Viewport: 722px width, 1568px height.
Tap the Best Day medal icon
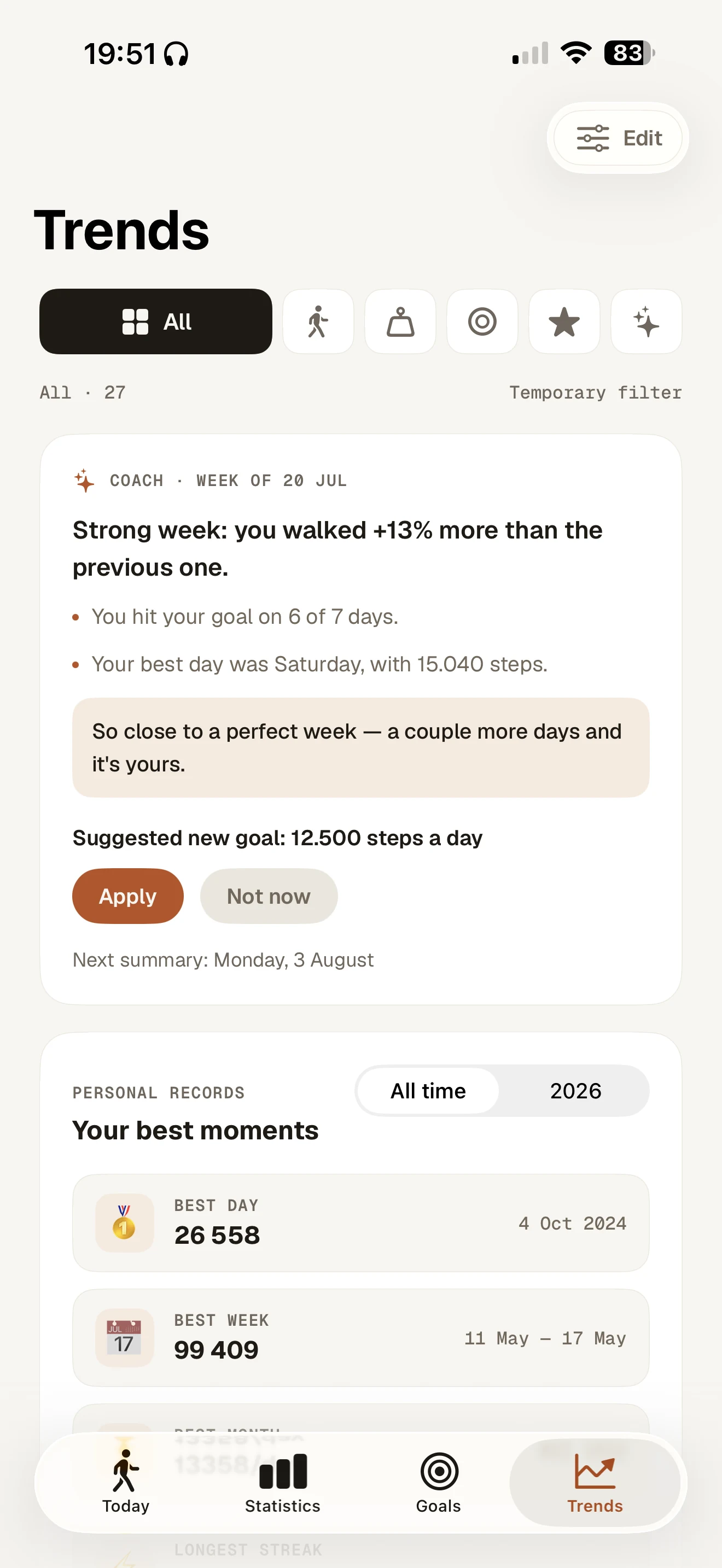click(124, 1222)
